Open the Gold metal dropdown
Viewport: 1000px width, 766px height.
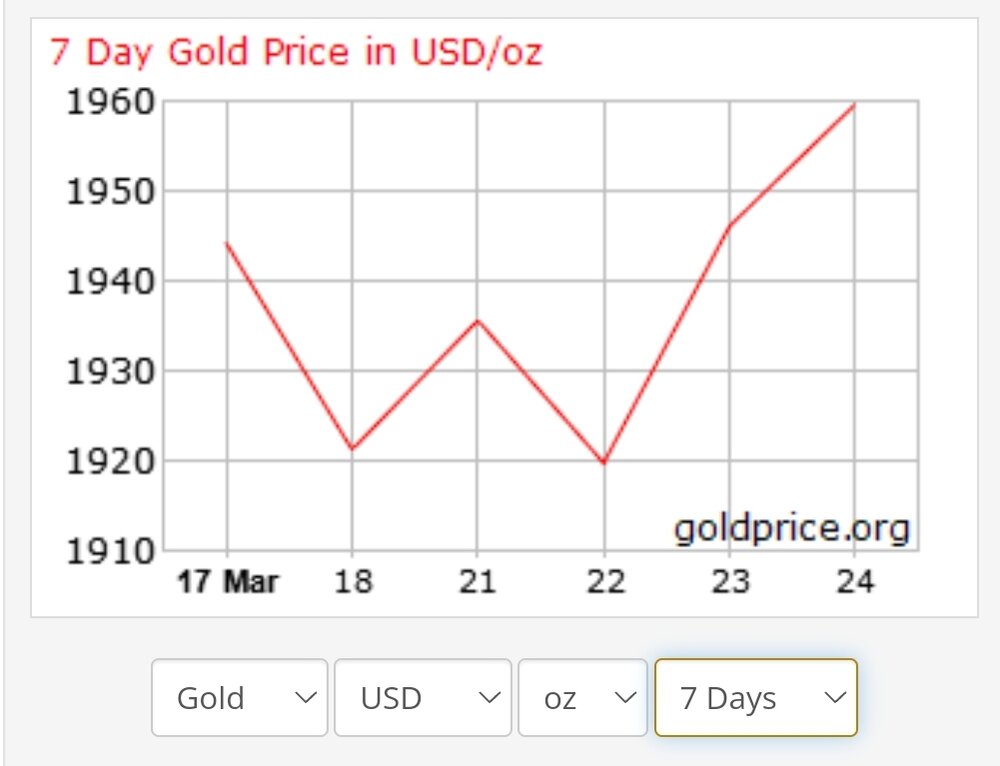click(x=239, y=698)
